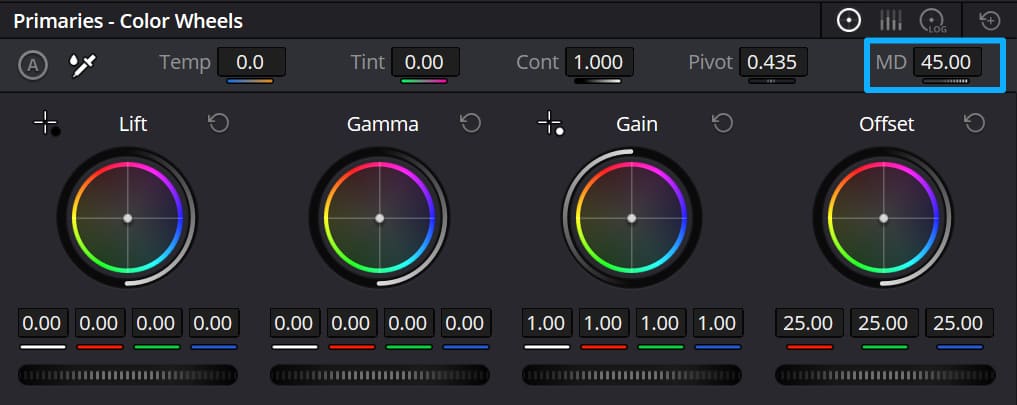
Task: Select Lift blue channel value
Action: coord(214,323)
